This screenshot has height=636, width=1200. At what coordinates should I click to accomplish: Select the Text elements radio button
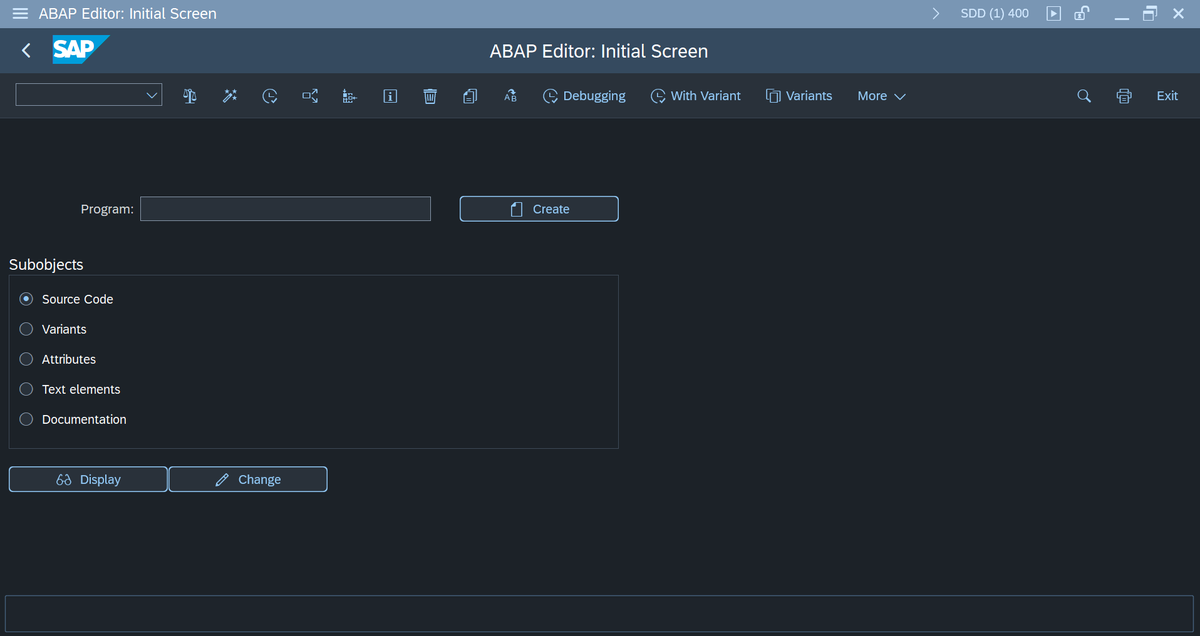[27, 389]
